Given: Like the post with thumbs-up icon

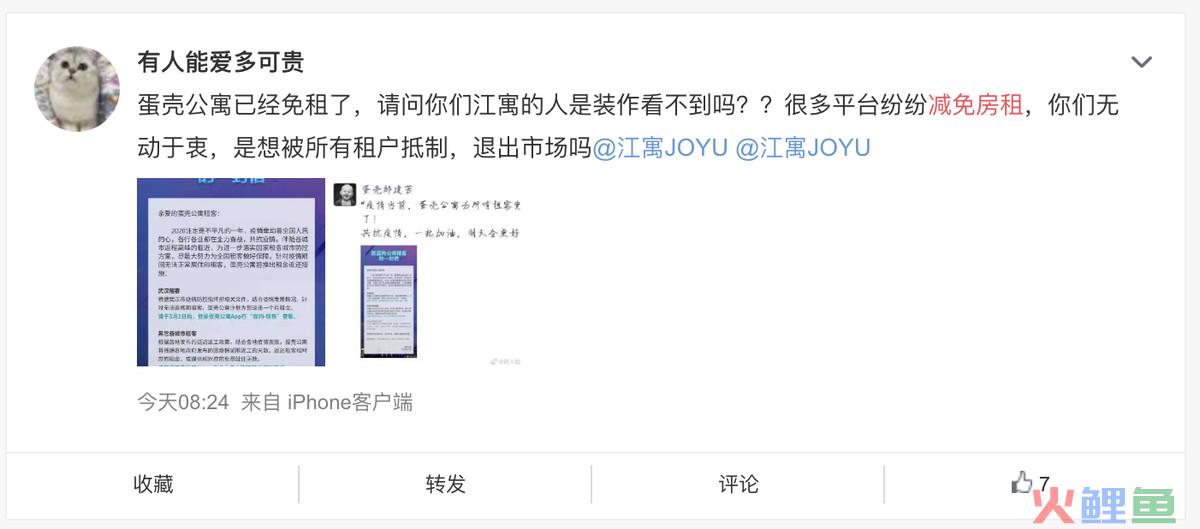Looking at the screenshot, I should (1021, 482).
